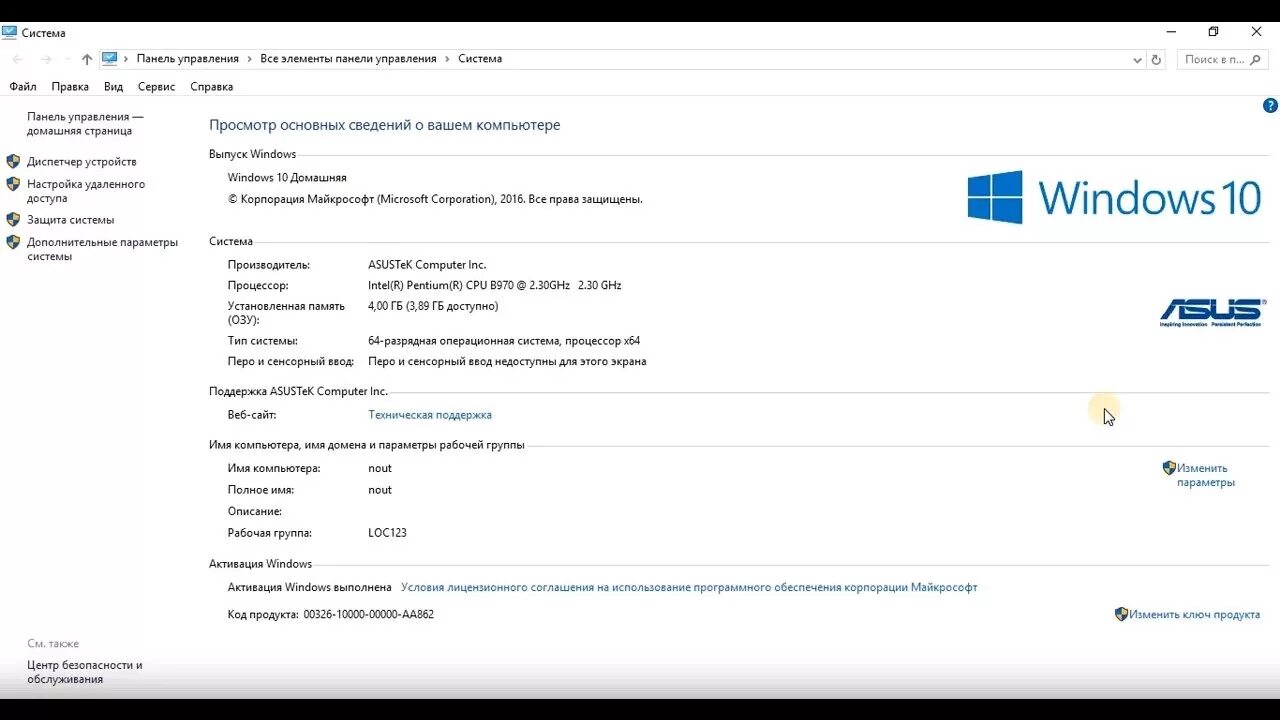Click the workgroup value LOC123
The width and height of the screenshot is (1280, 720).
387,533
